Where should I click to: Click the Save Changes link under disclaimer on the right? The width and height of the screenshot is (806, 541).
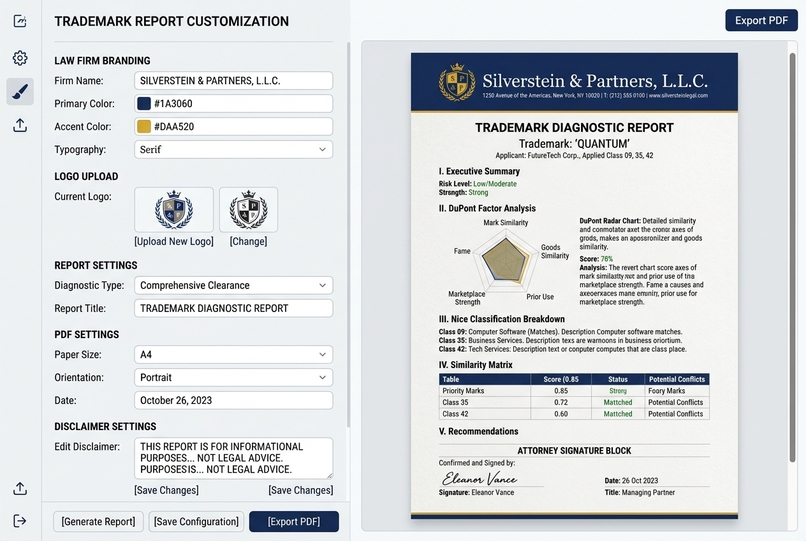pos(301,491)
